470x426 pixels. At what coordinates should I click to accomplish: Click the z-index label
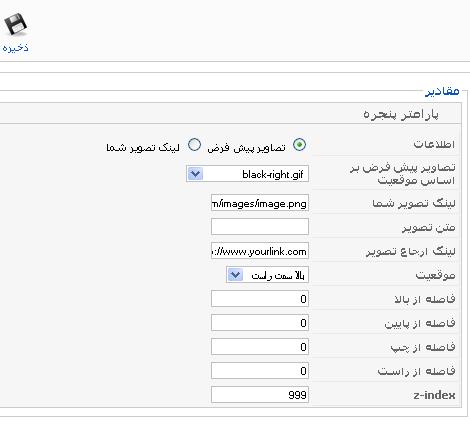(434, 395)
